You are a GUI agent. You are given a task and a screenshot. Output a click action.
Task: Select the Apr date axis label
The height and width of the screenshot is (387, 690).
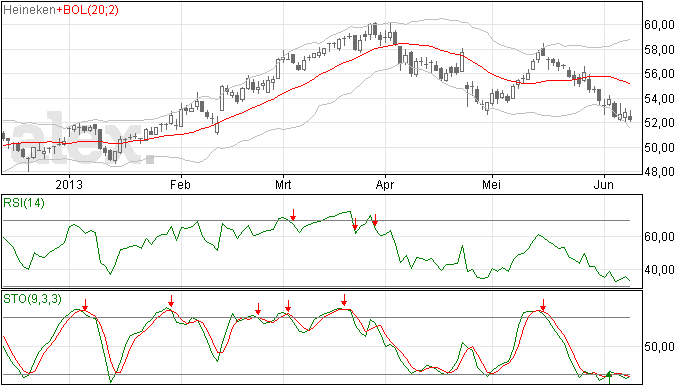coord(385,184)
